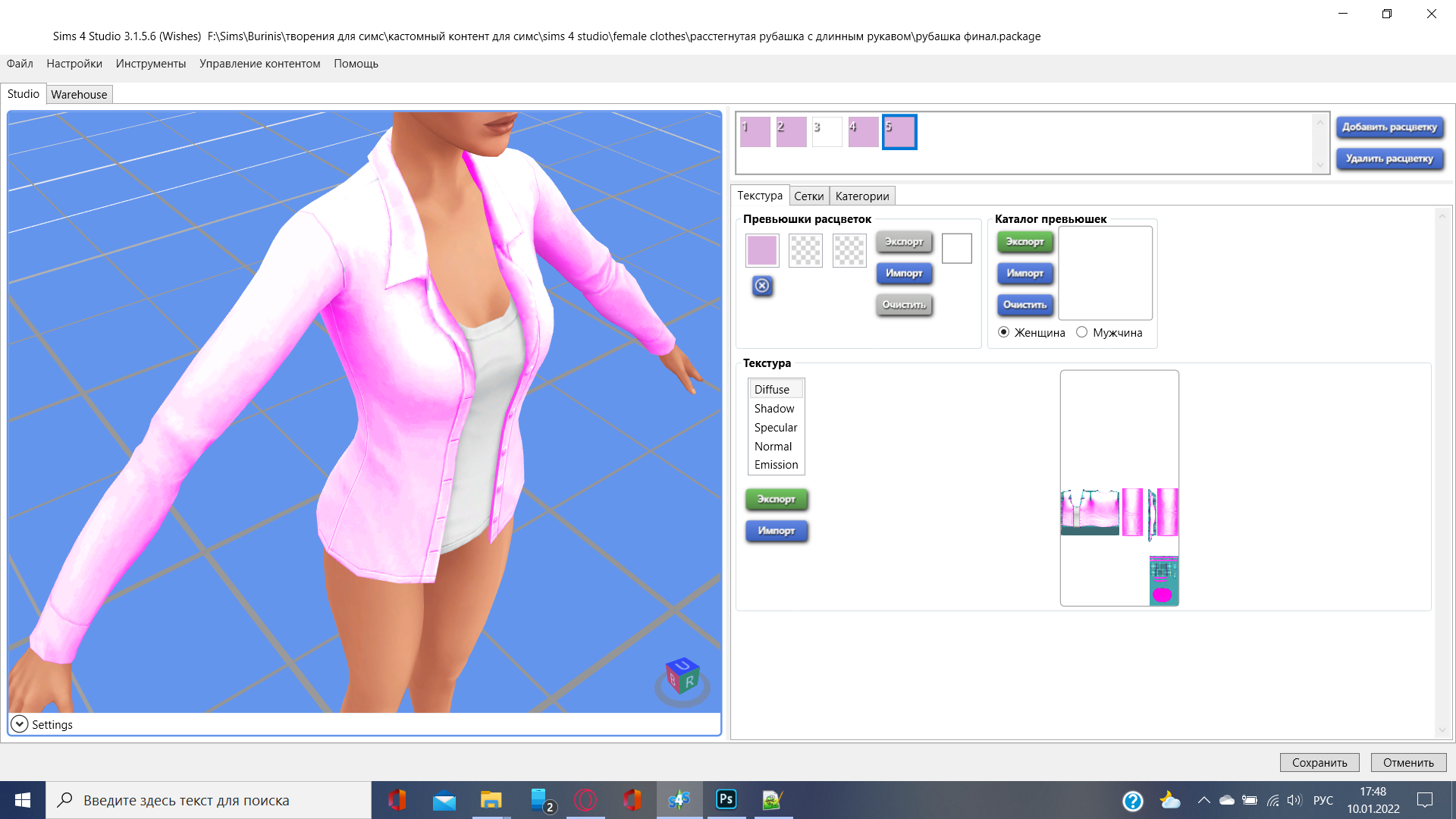
Task: Select Specular in the texture list
Action: click(x=775, y=427)
